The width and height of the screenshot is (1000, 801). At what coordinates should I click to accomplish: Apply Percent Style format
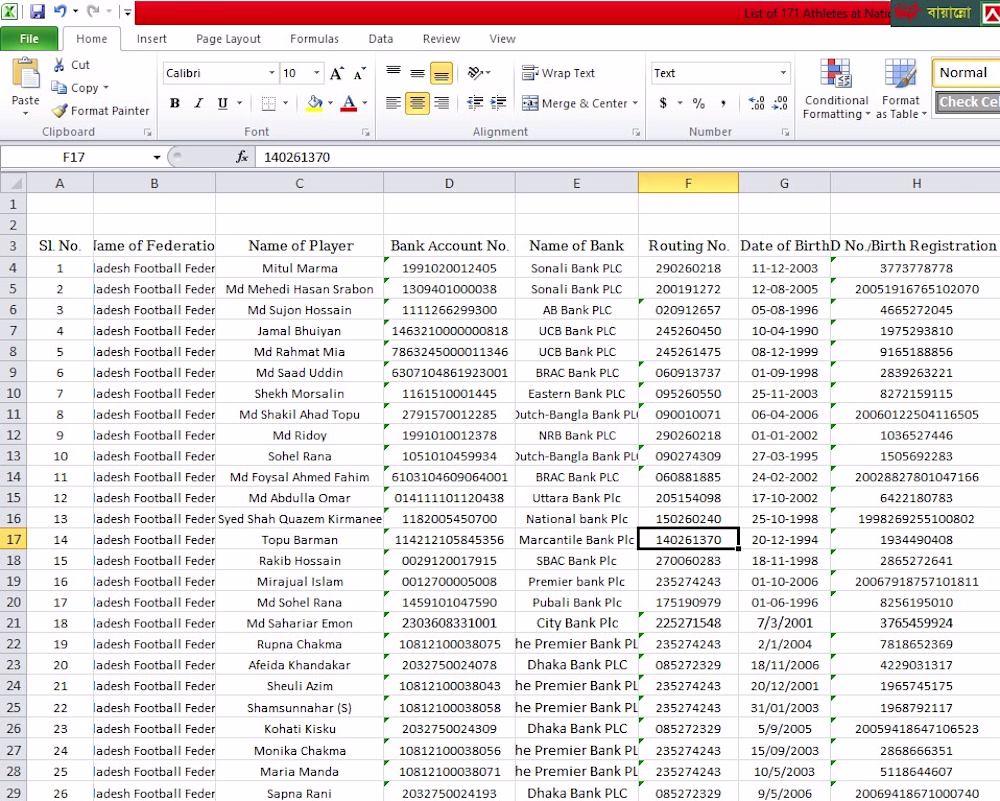point(699,103)
